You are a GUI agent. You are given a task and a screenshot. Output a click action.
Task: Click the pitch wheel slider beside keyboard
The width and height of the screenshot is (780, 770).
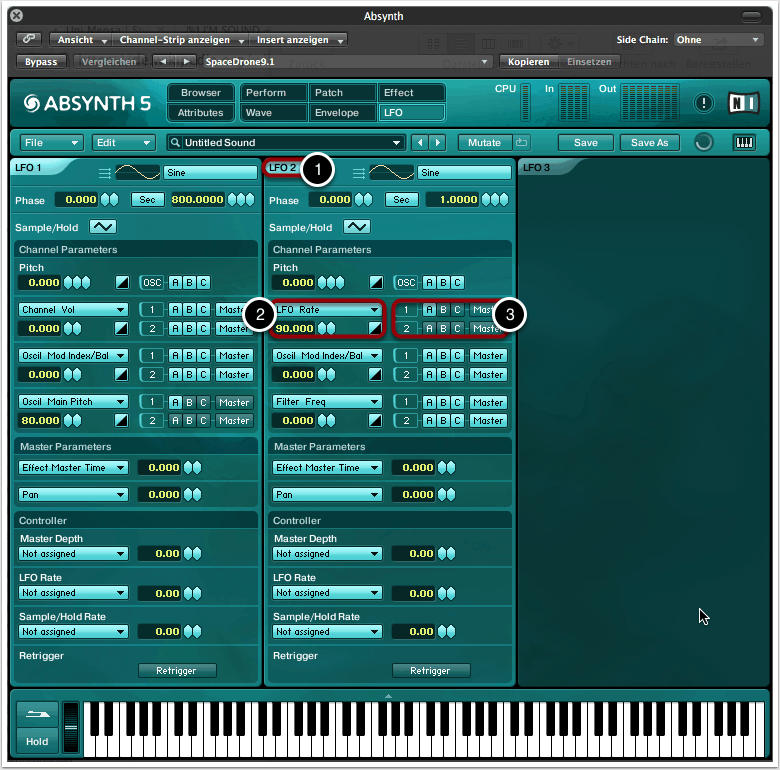(x=70, y=728)
